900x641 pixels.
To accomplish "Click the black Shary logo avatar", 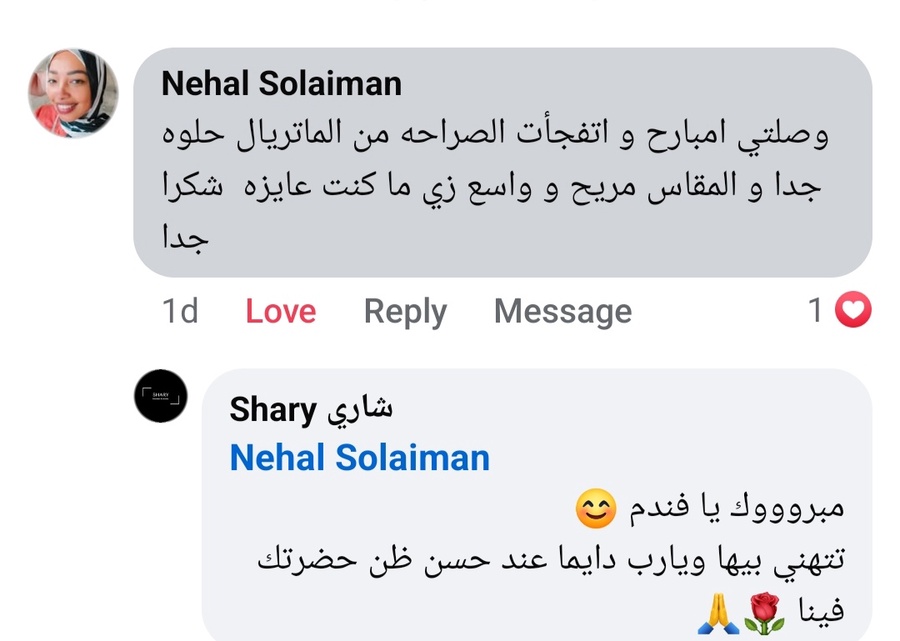I will (160, 396).
